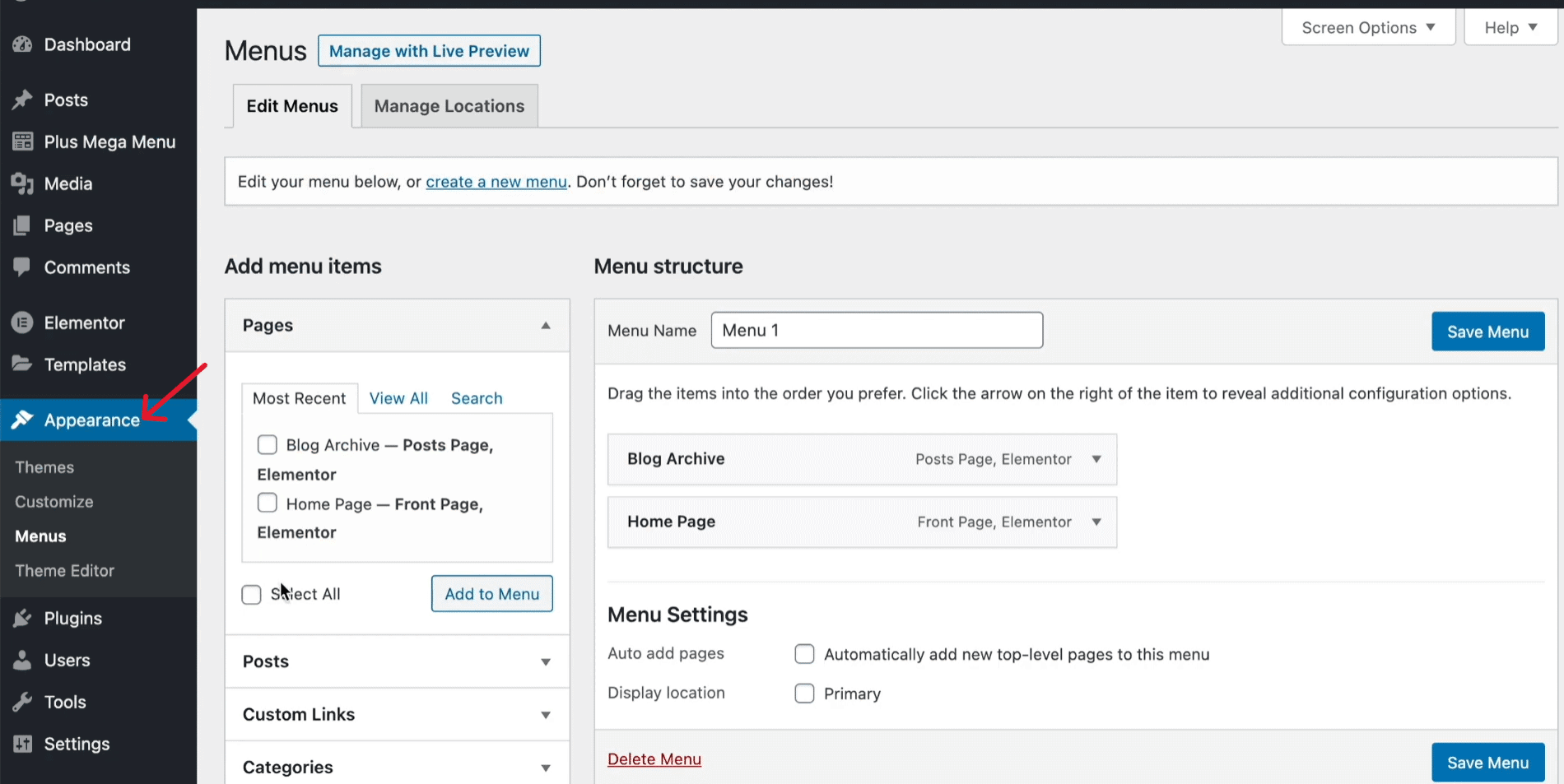The image size is (1564, 784).
Task: Open the Screen Options dropdown
Action: 1368,28
